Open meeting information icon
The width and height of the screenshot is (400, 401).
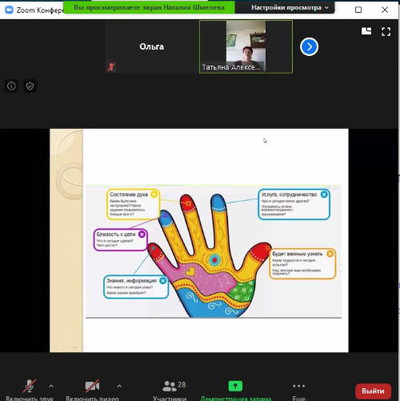(11, 86)
